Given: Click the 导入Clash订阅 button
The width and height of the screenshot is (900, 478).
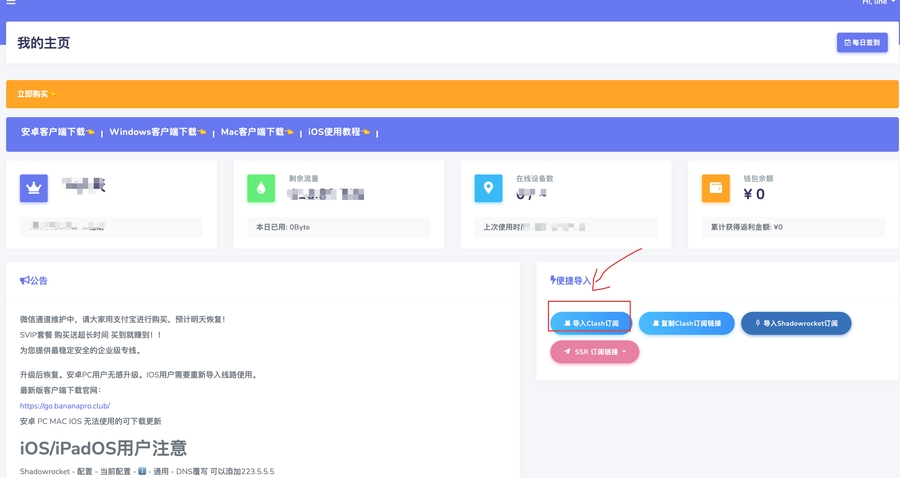Looking at the screenshot, I should click(x=590, y=323).
